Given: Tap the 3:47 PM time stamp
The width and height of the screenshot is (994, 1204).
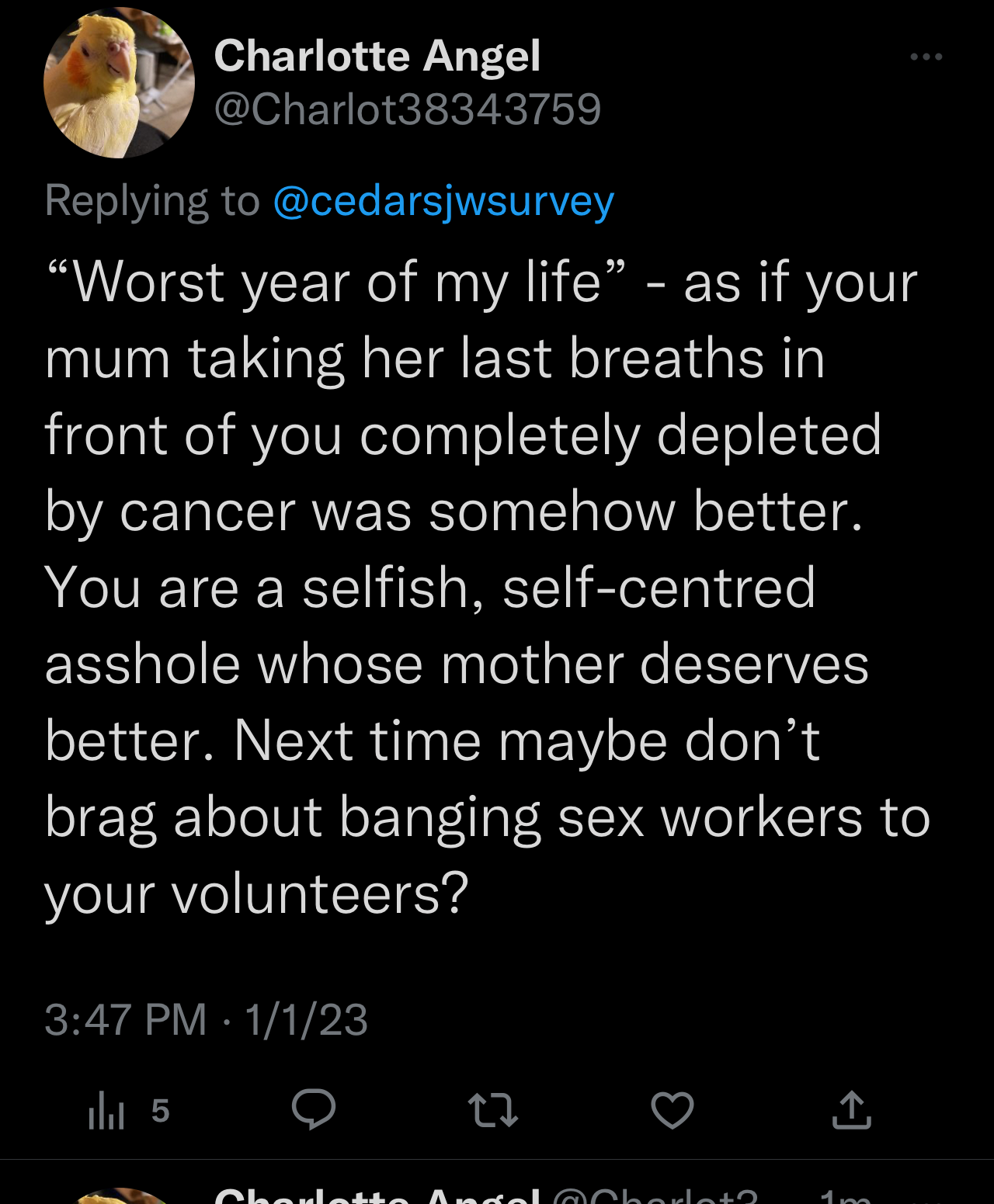Looking at the screenshot, I should point(126,1019).
